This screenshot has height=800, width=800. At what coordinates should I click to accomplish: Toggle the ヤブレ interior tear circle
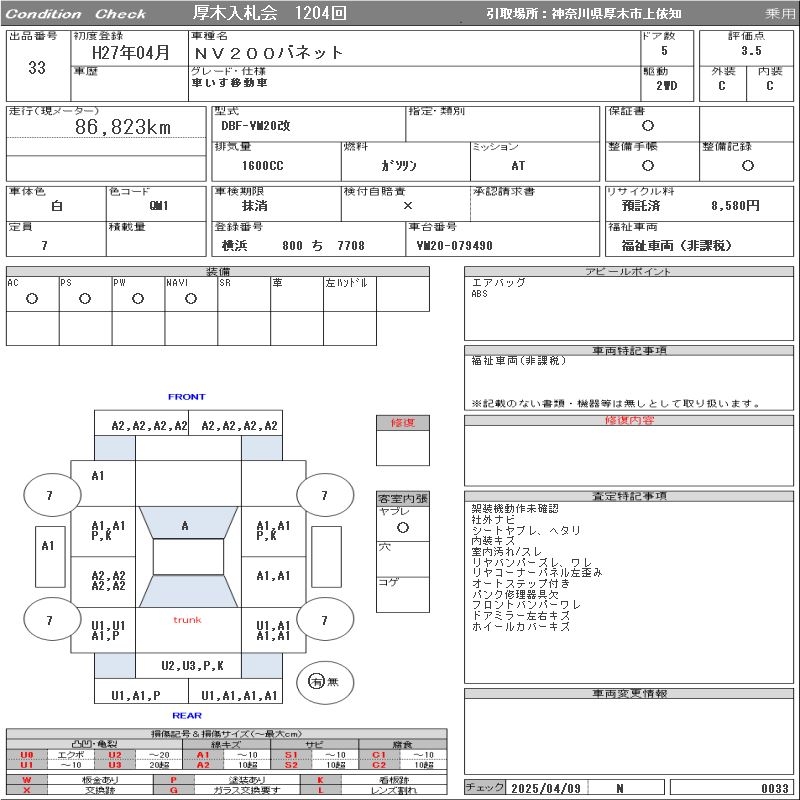point(402,526)
